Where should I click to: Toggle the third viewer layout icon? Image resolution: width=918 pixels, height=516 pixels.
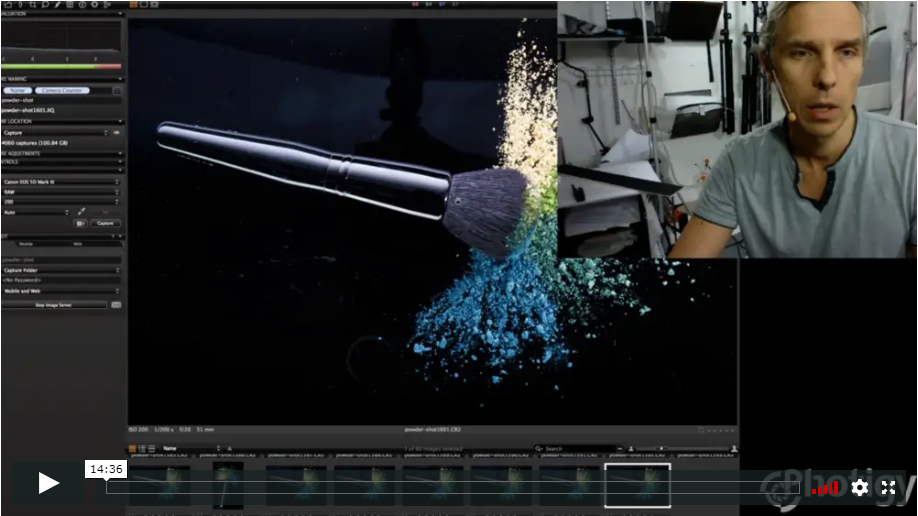[x=155, y=5]
